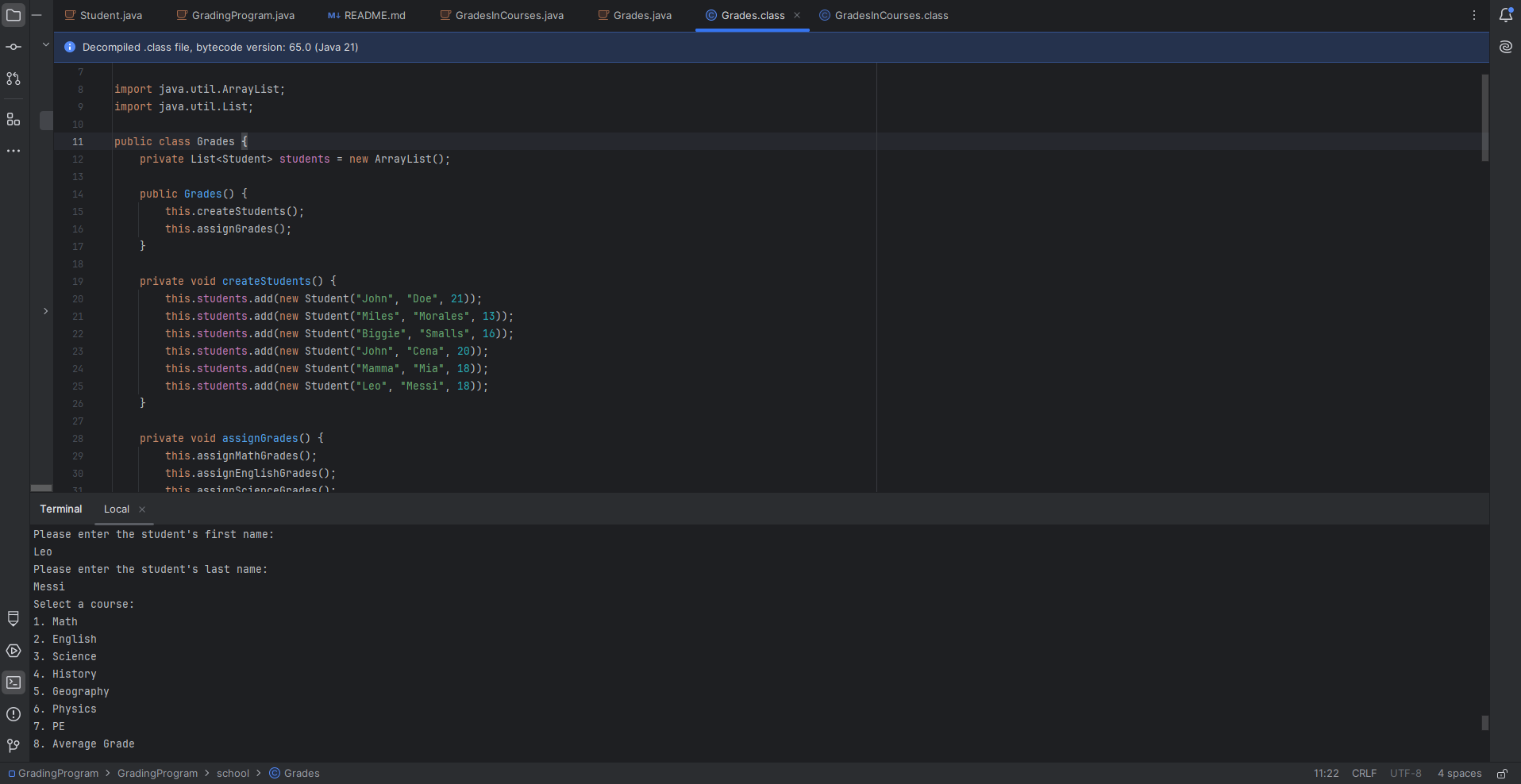Viewport: 1521px width, 784px height.
Task: Open editor tab options three-dot menu
Action: pos(1474,15)
